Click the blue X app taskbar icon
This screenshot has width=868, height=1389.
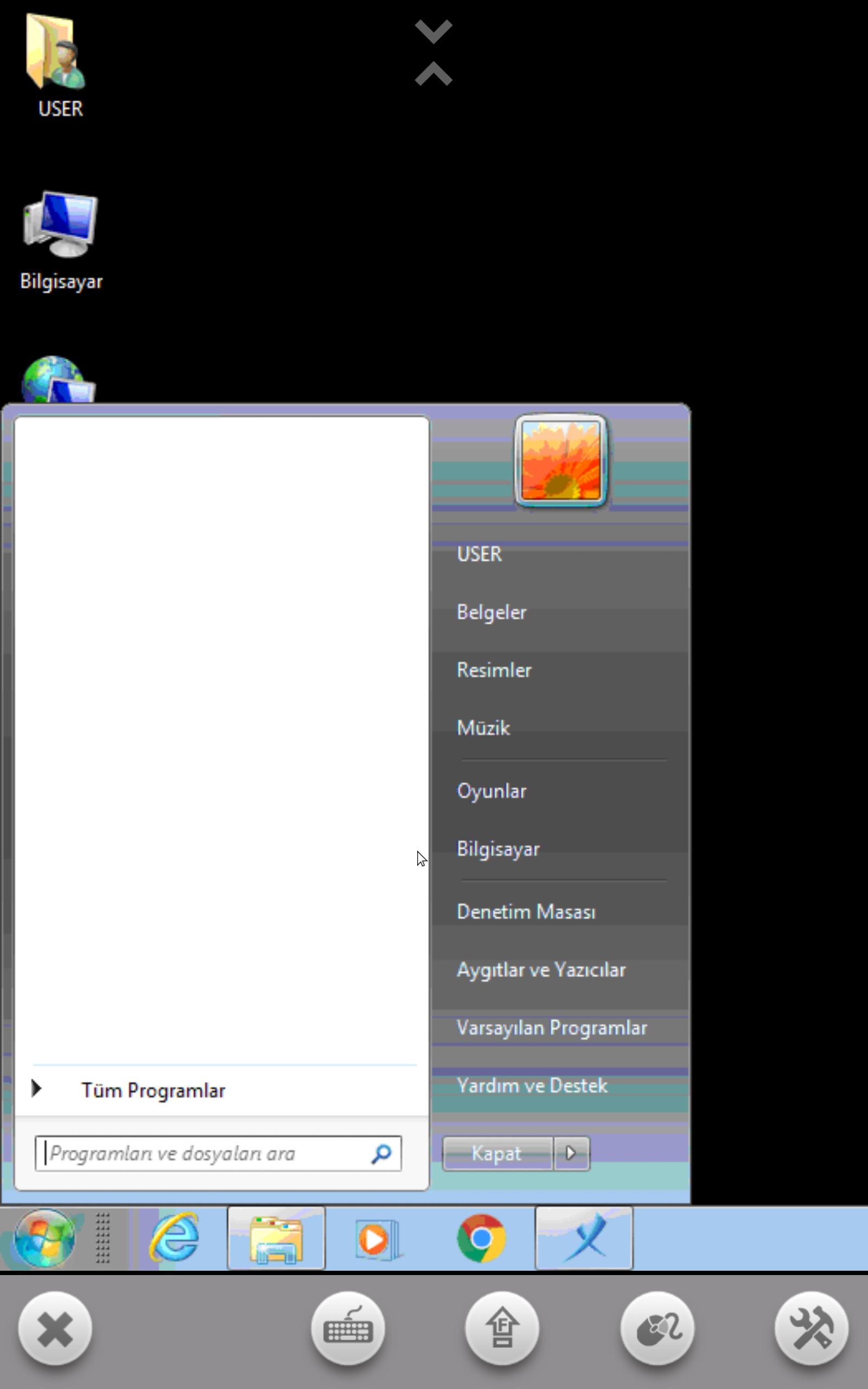[584, 1238]
